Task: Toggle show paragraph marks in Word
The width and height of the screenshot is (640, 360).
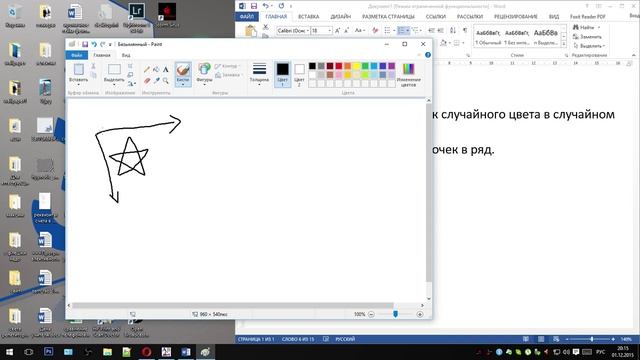Action: pos(464,31)
